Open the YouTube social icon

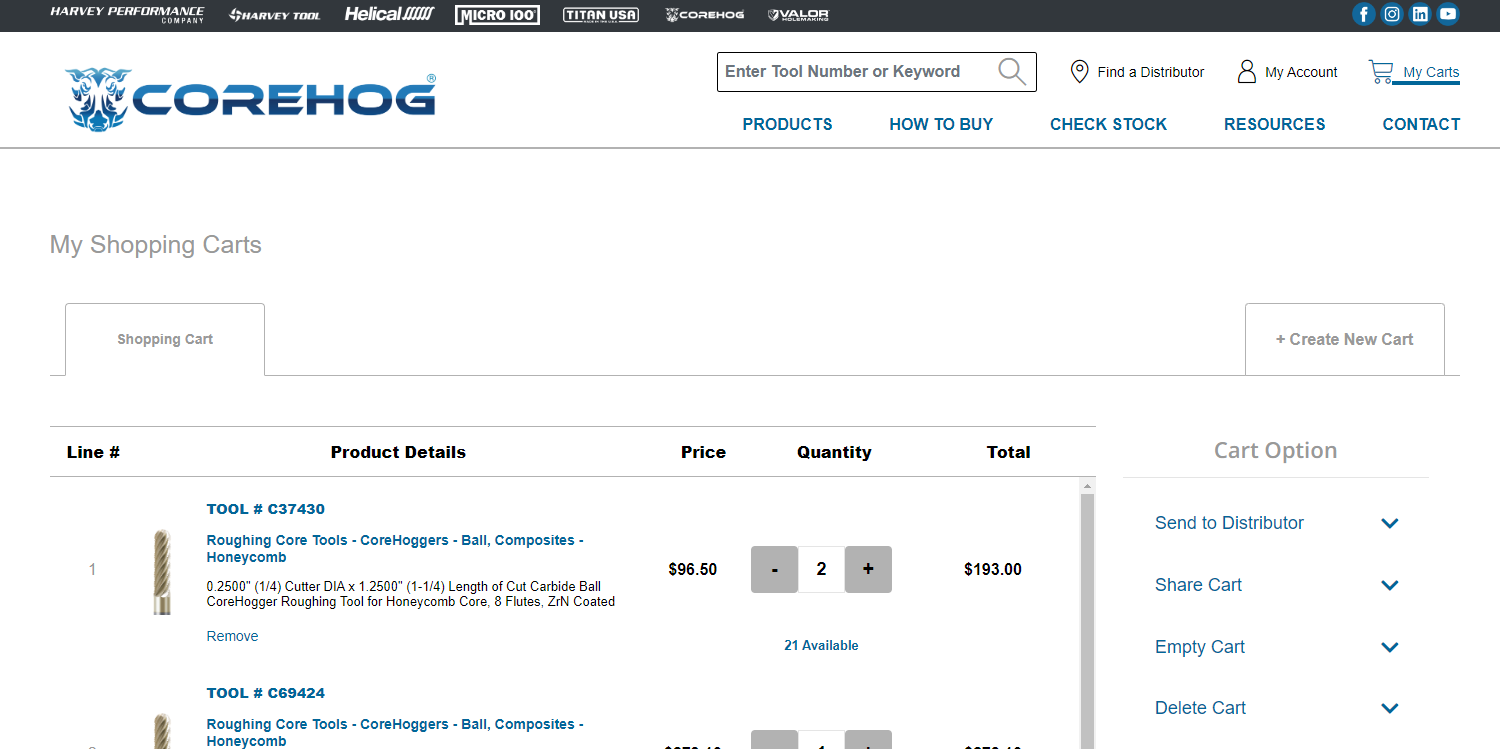point(1448,14)
